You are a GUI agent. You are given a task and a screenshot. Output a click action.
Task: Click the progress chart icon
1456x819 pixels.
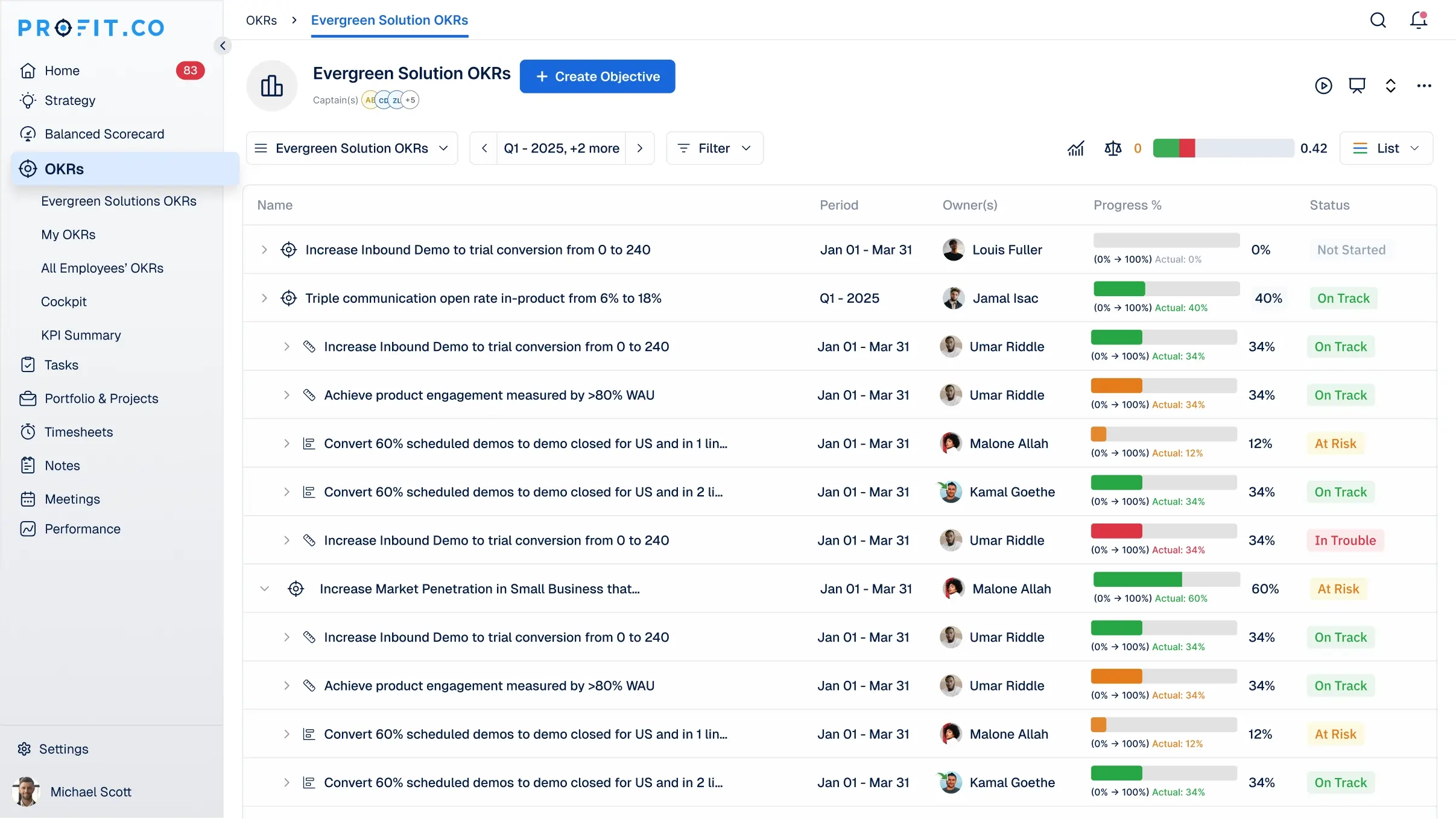1075,148
